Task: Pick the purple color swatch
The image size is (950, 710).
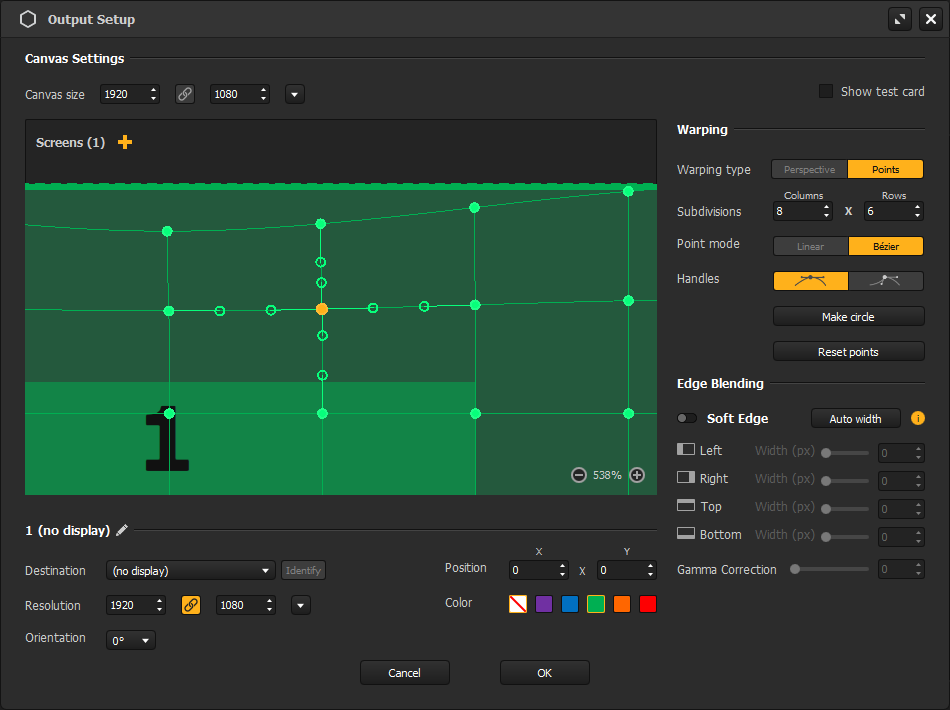Action: pos(543,603)
